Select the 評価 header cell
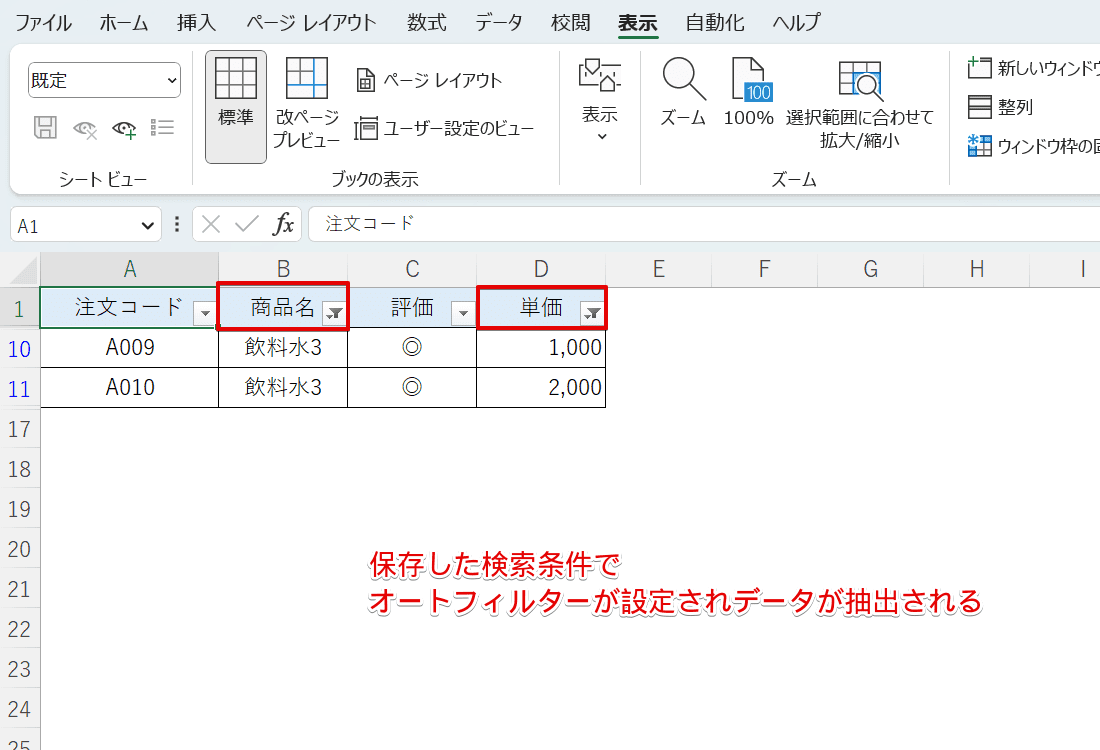Viewport: 1100px width, 750px height. pyautogui.click(x=412, y=308)
